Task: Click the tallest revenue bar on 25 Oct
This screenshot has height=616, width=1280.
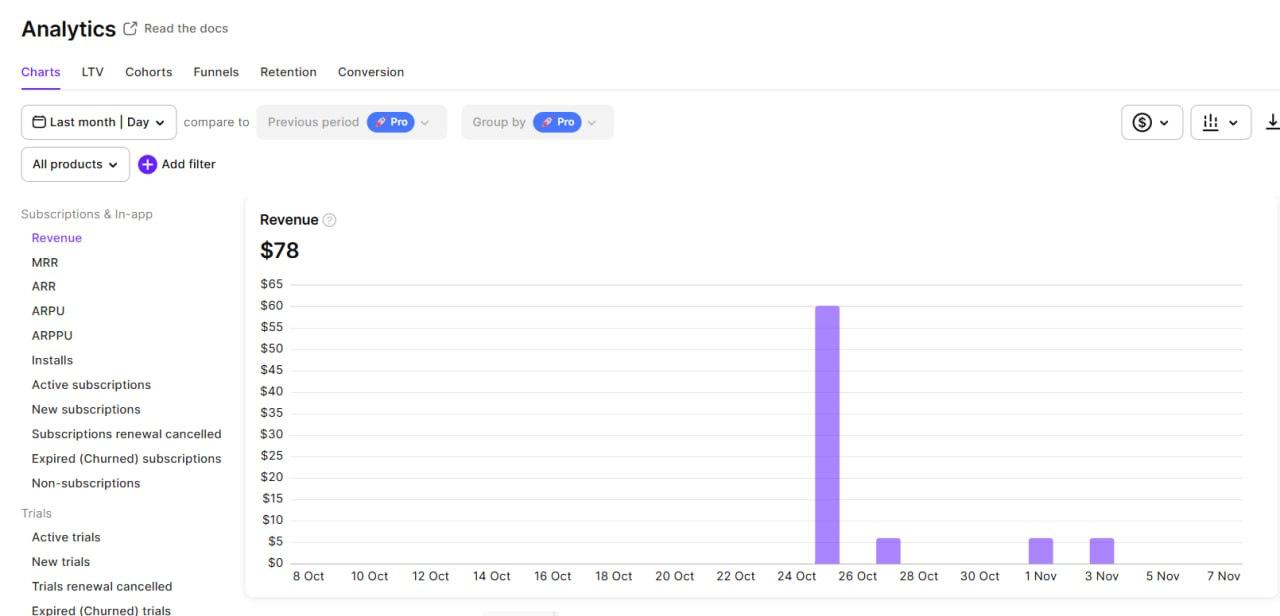Action: (828, 430)
